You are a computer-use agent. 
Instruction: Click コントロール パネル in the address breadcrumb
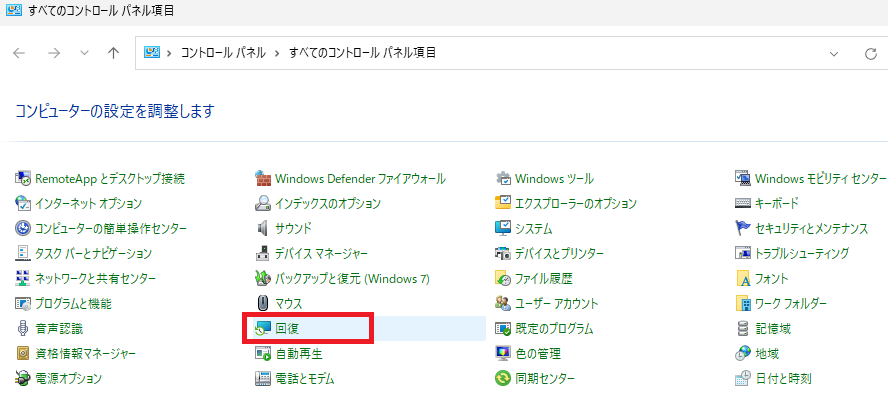click(223, 53)
